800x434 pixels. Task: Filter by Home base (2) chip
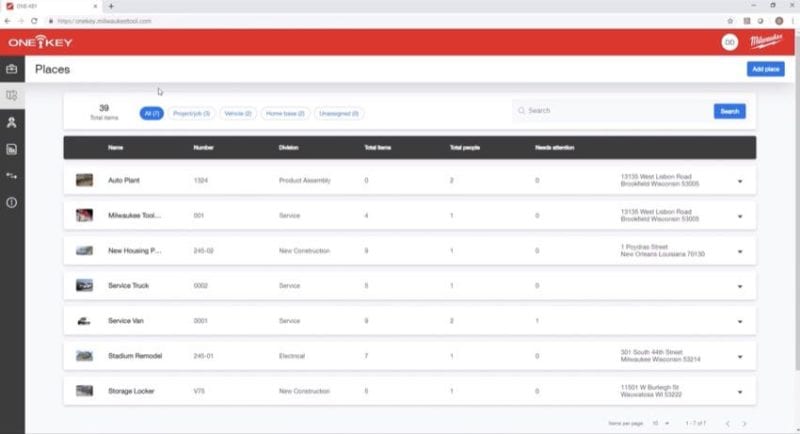(x=285, y=114)
